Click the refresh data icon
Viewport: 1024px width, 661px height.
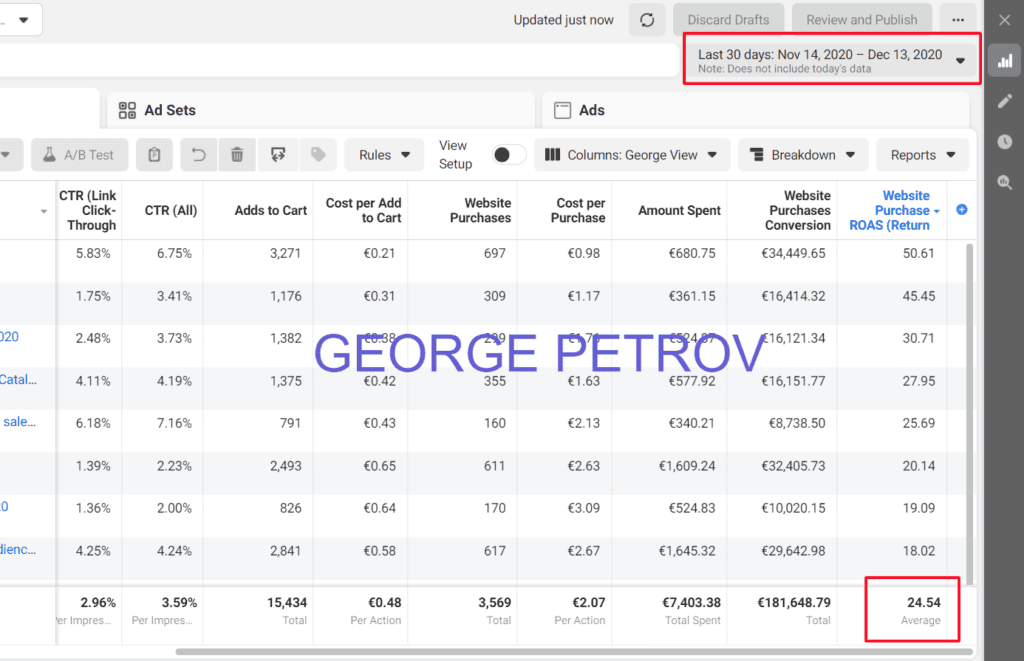point(647,20)
